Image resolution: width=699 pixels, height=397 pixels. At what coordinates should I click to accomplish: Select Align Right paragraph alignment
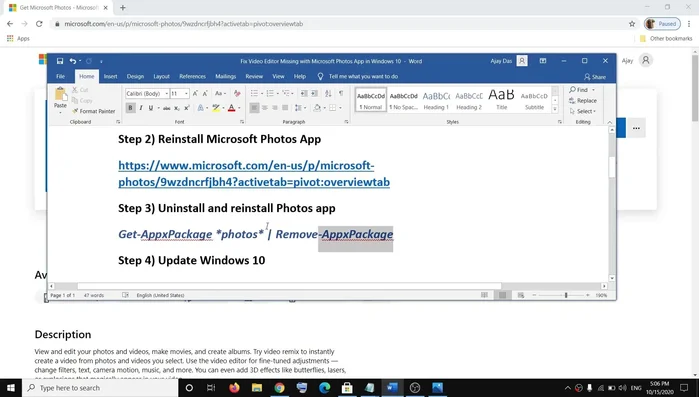coord(275,108)
